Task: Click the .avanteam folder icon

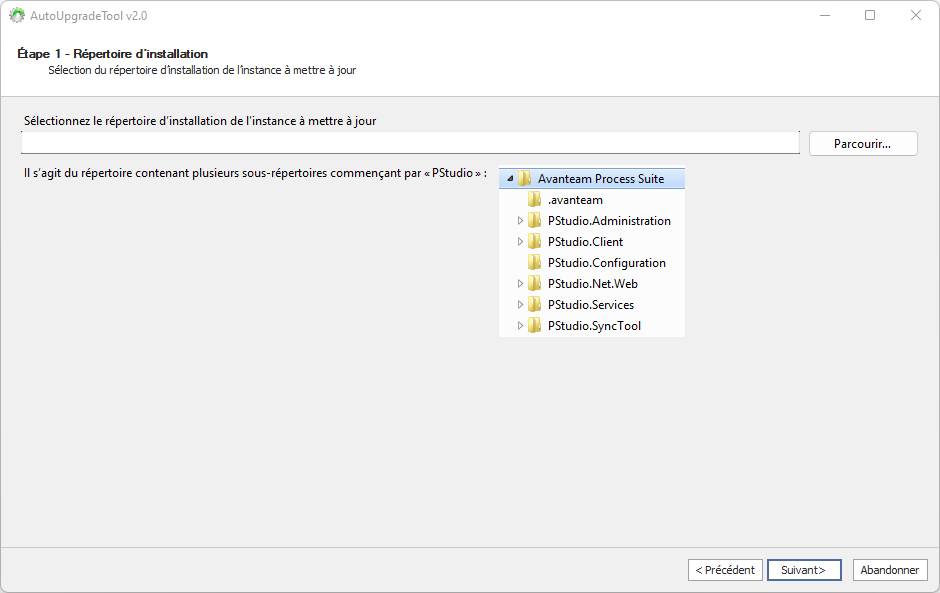Action: (x=534, y=200)
